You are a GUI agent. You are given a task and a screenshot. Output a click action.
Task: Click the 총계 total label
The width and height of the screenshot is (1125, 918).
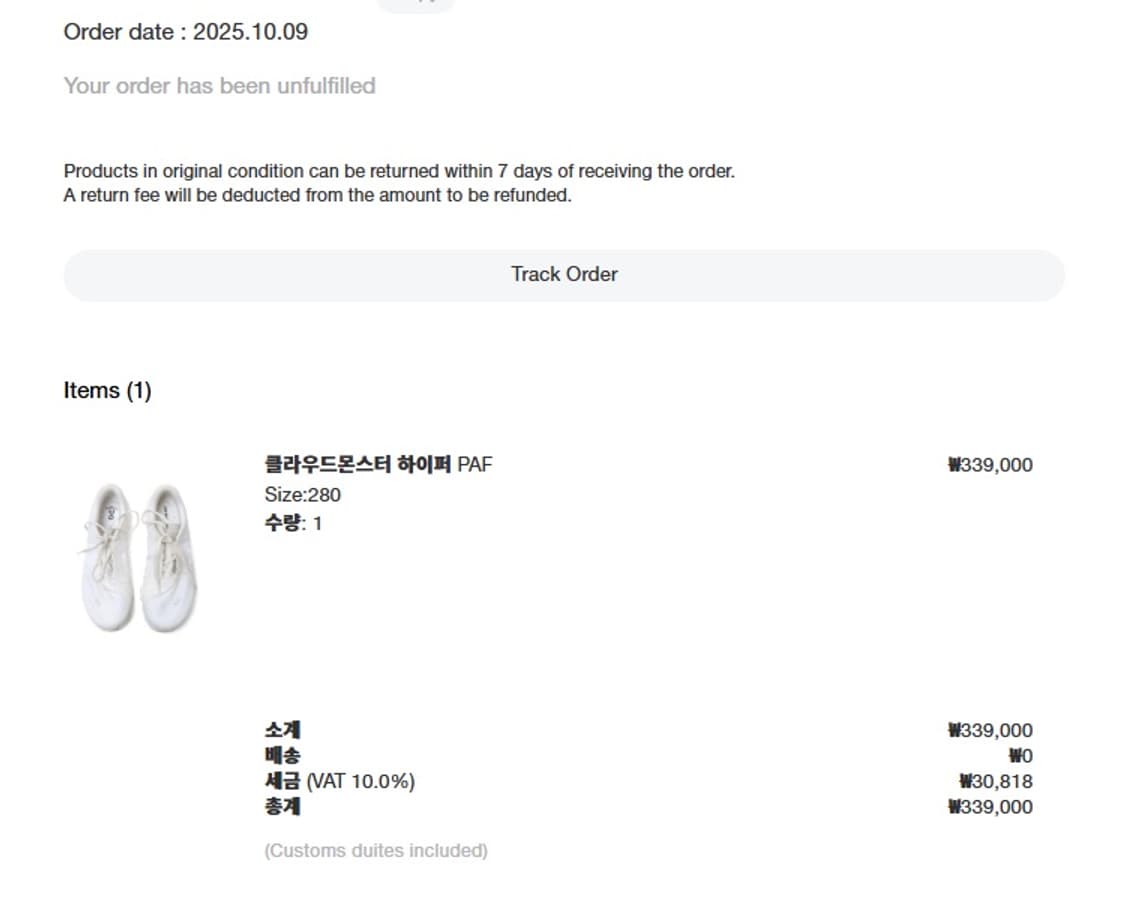tap(282, 806)
